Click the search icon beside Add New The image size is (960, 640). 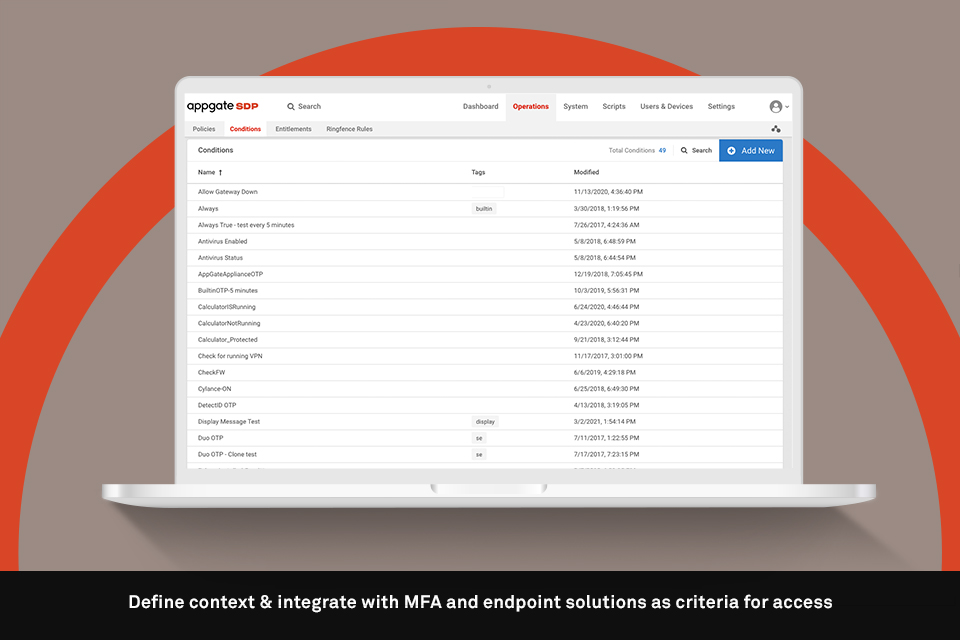(685, 150)
